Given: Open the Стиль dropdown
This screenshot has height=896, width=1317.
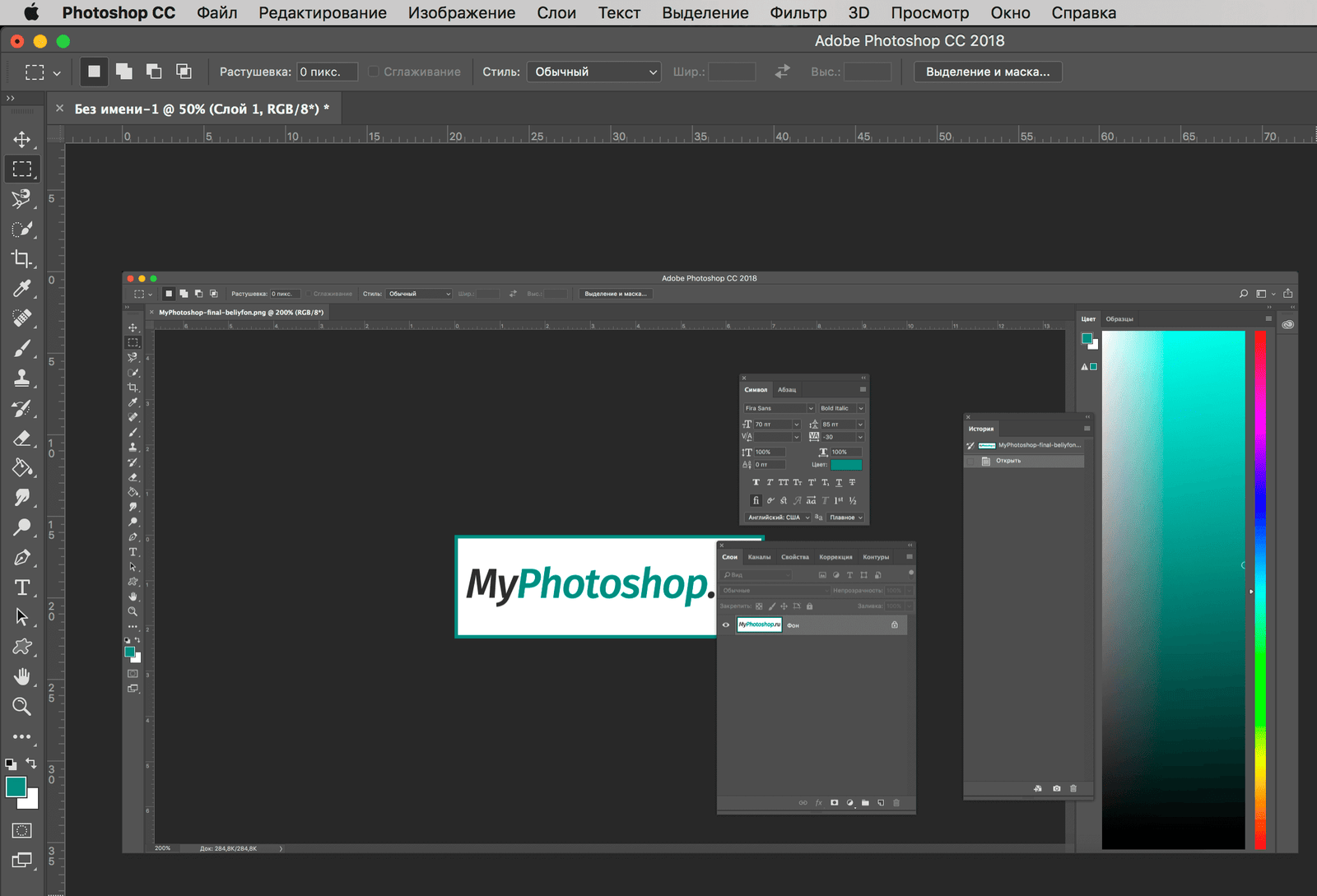Looking at the screenshot, I should coord(593,72).
